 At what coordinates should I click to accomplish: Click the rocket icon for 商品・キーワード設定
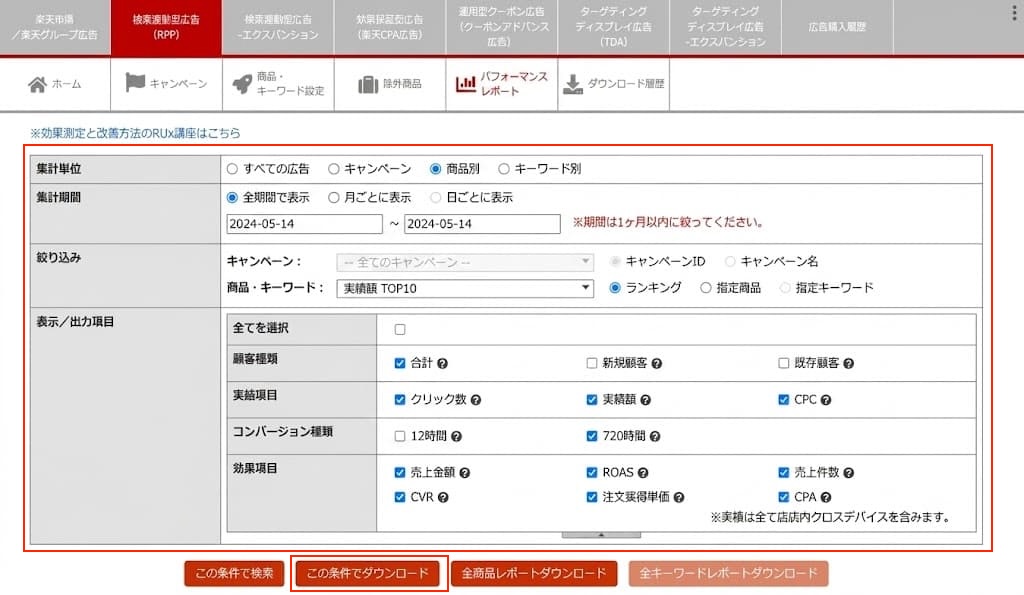242,84
